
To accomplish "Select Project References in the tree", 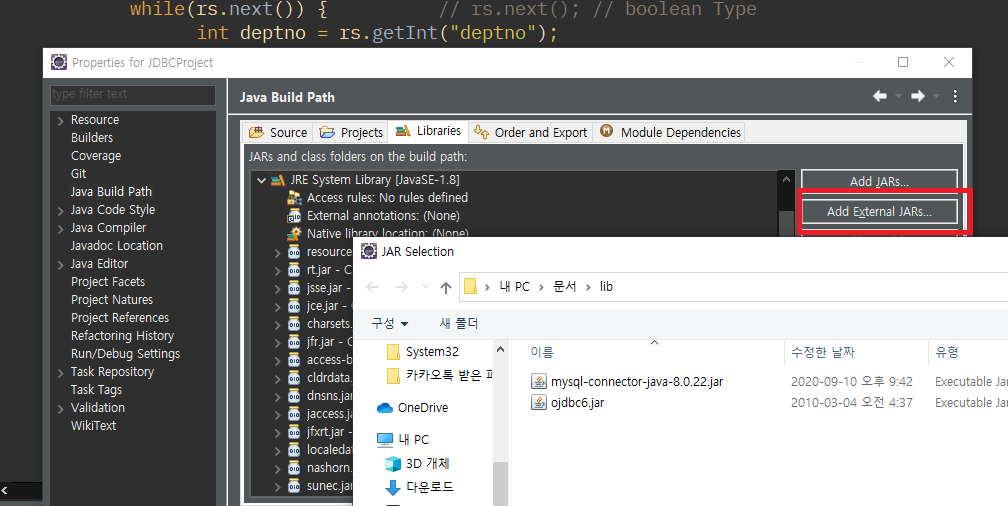I will (x=120, y=318).
